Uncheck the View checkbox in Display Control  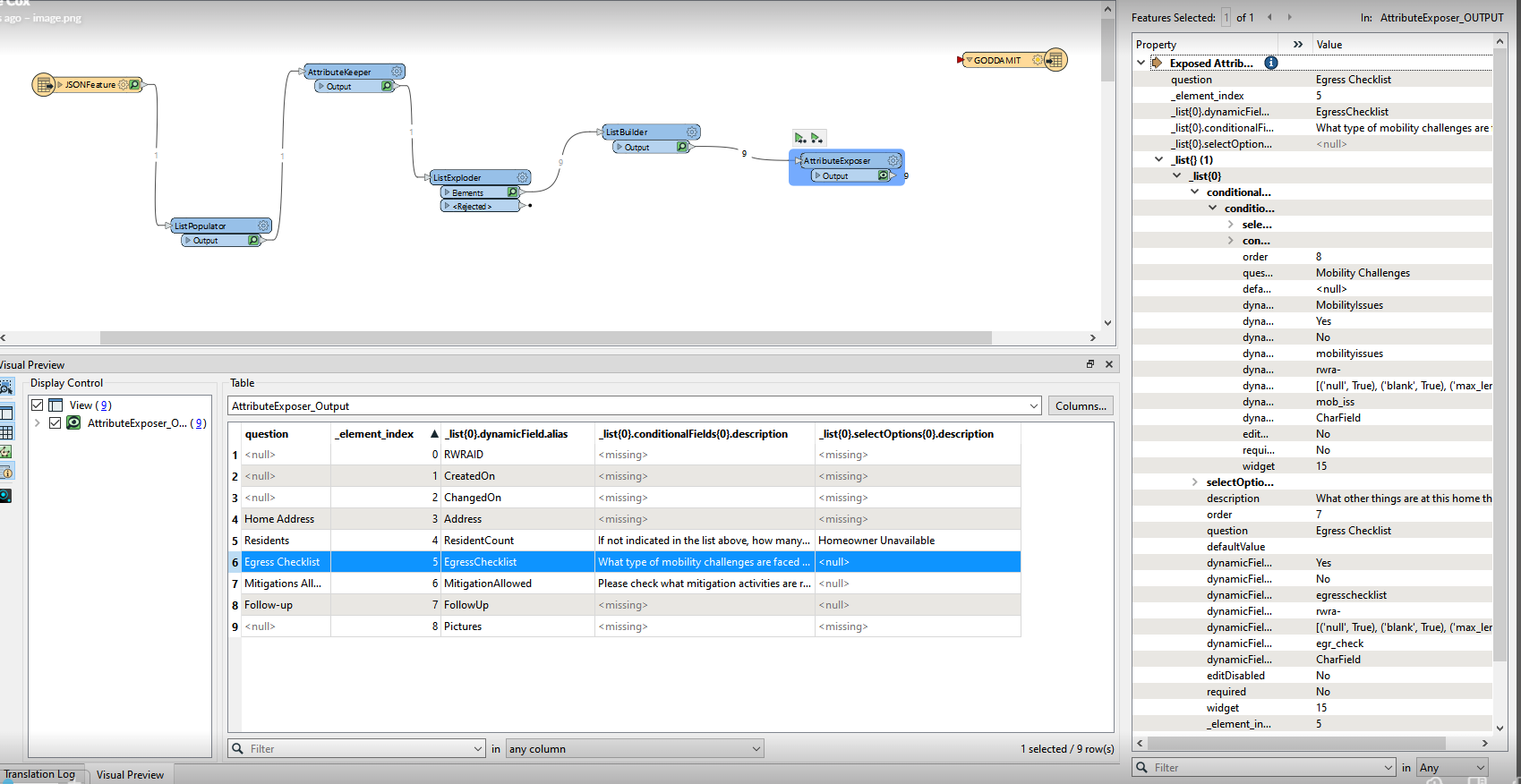[x=38, y=405]
